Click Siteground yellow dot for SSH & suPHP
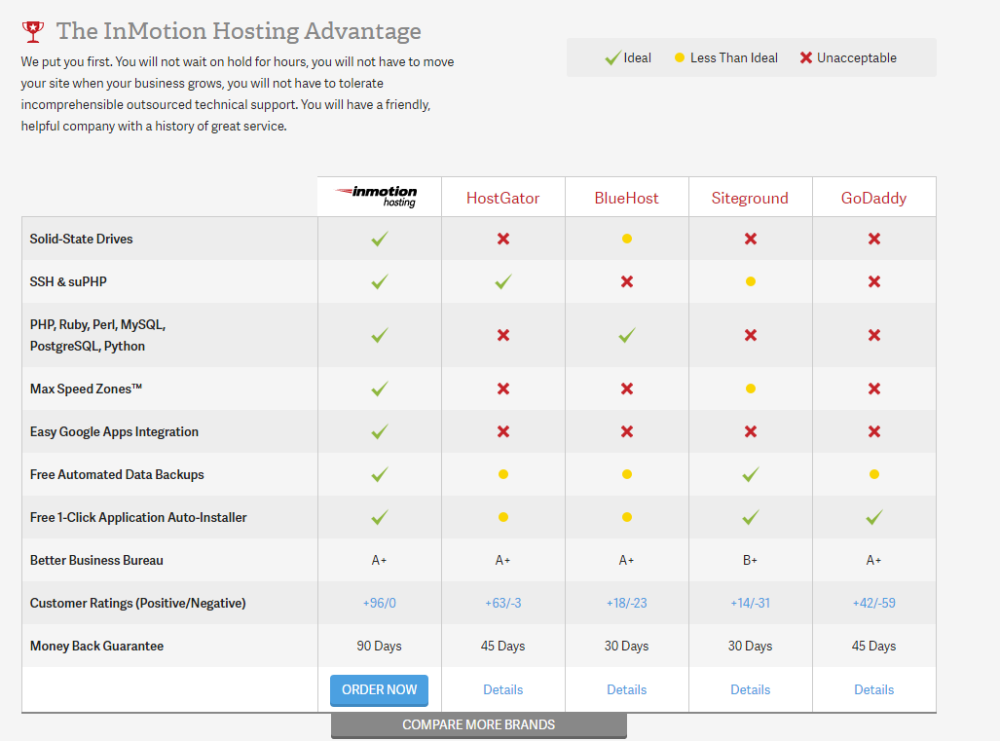 click(751, 281)
